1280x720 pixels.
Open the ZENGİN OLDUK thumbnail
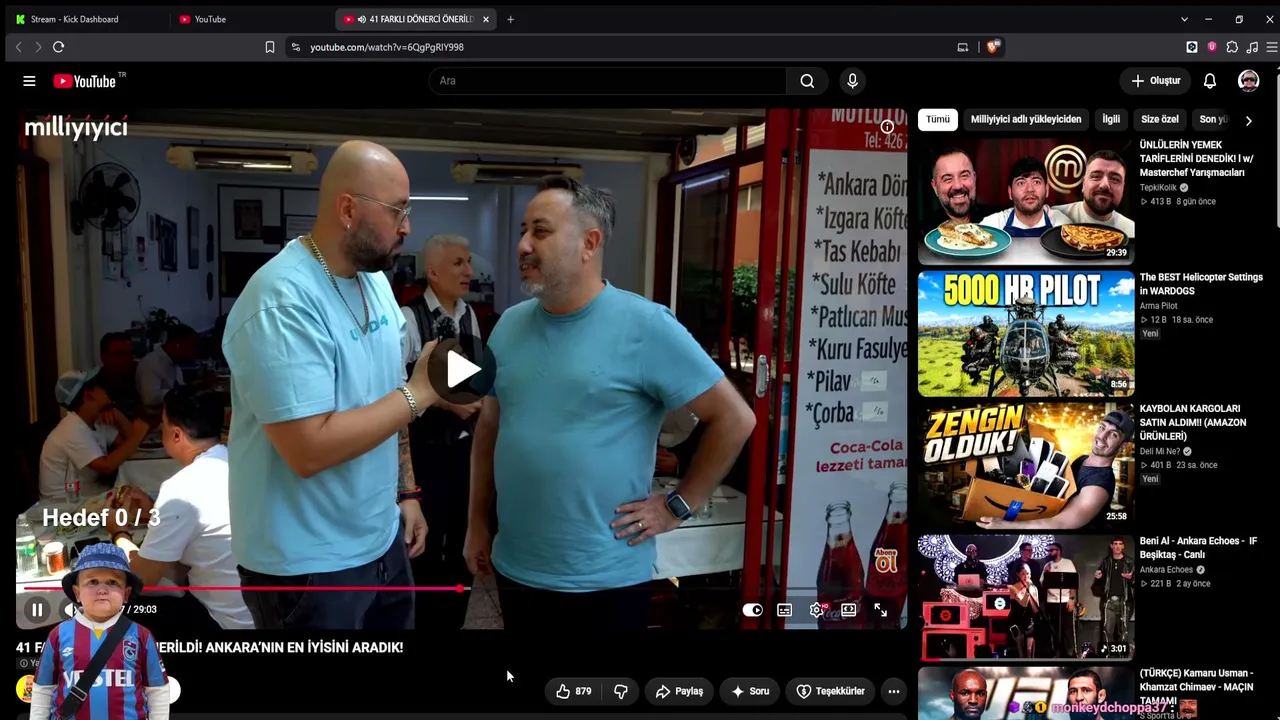1026,466
